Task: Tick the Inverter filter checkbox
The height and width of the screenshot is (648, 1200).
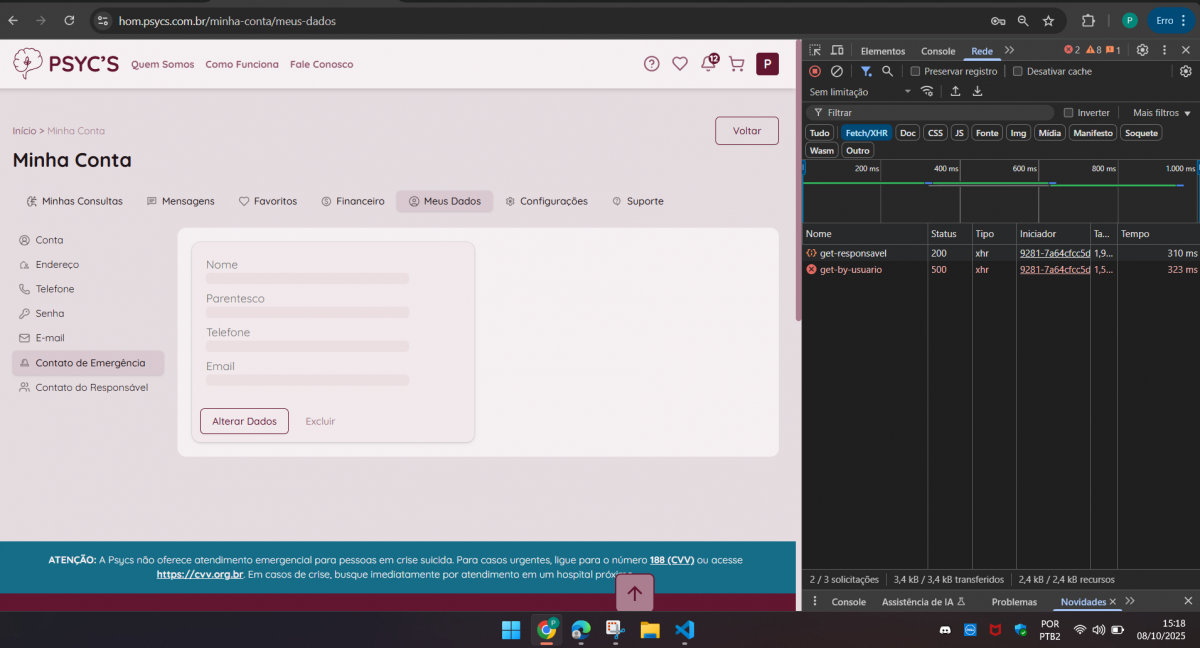Action: tap(1068, 113)
